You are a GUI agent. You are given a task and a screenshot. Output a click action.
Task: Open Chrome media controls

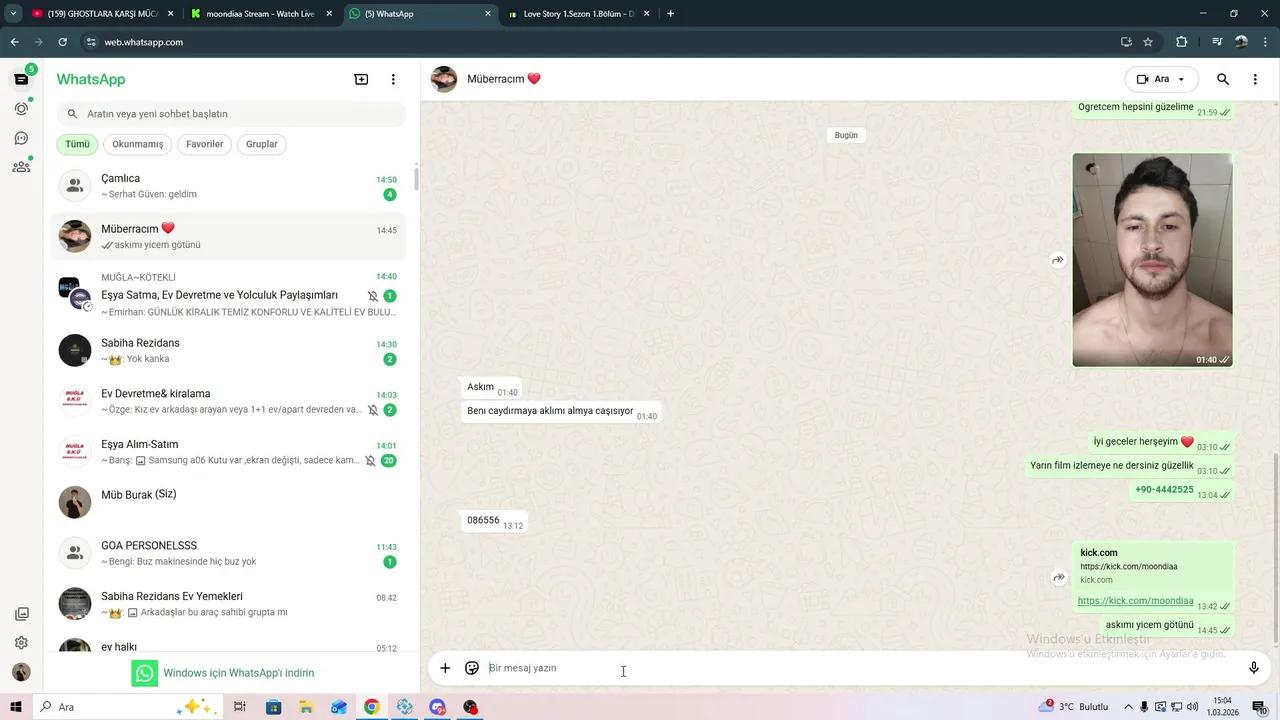click(1217, 42)
